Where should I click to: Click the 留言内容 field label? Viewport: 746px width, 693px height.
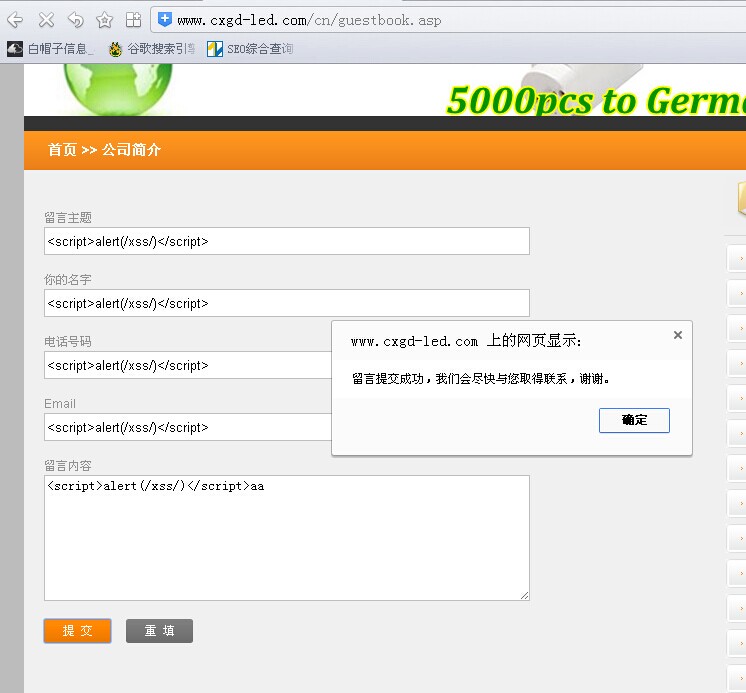point(68,466)
